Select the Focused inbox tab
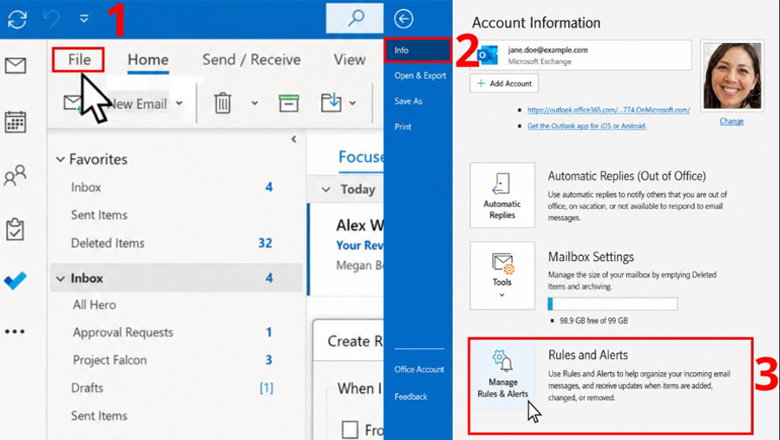The width and height of the screenshot is (780, 440). tap(361, 157)
